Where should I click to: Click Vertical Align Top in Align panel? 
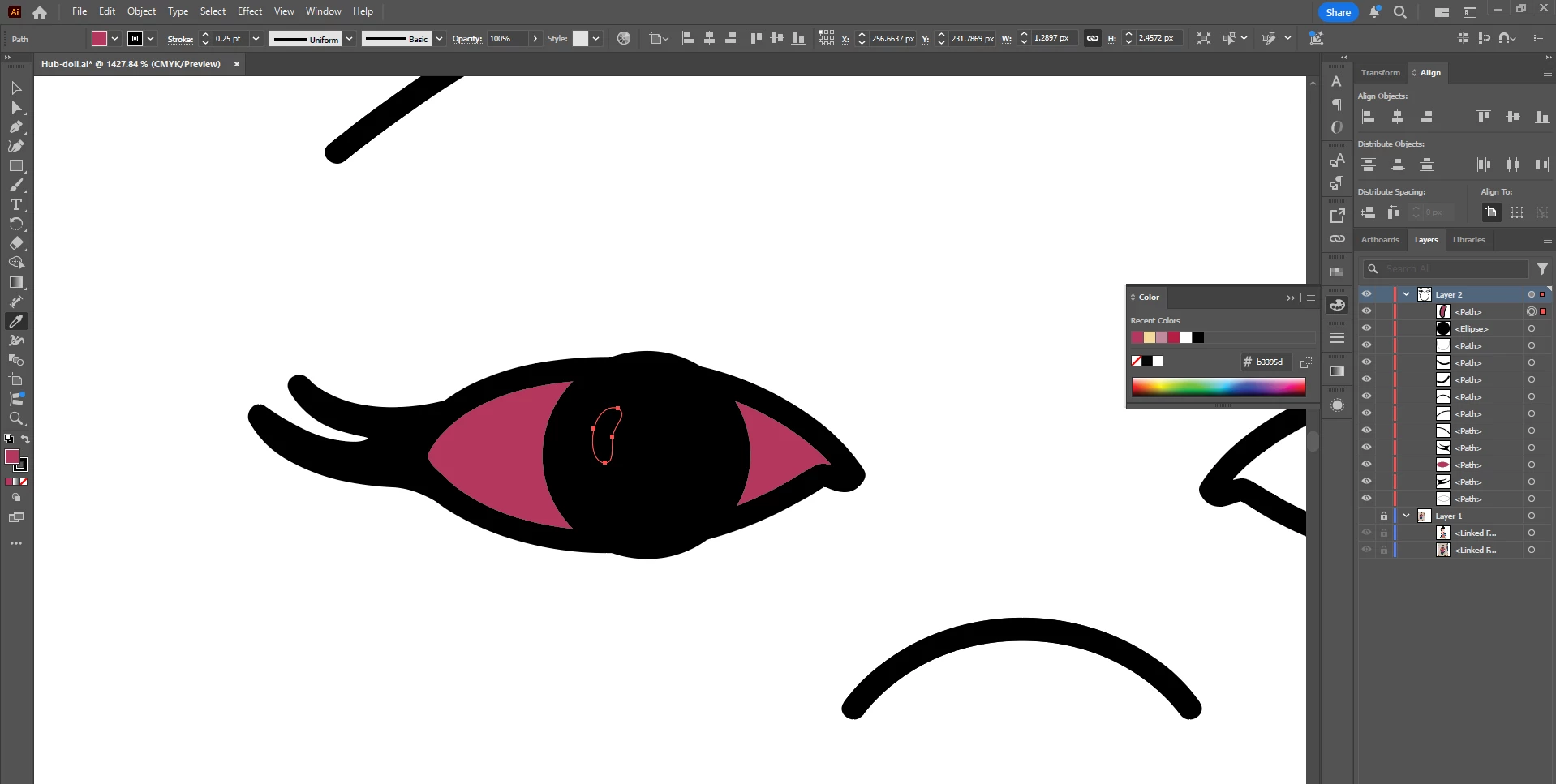(x=1484, y=117)
